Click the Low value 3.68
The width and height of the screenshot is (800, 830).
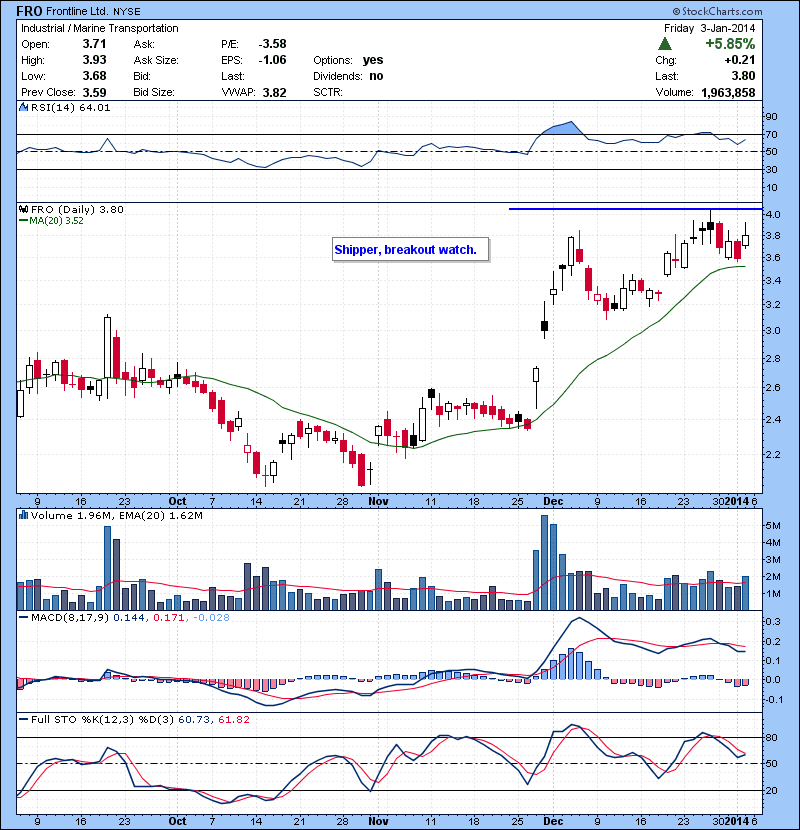click(94, 76)
